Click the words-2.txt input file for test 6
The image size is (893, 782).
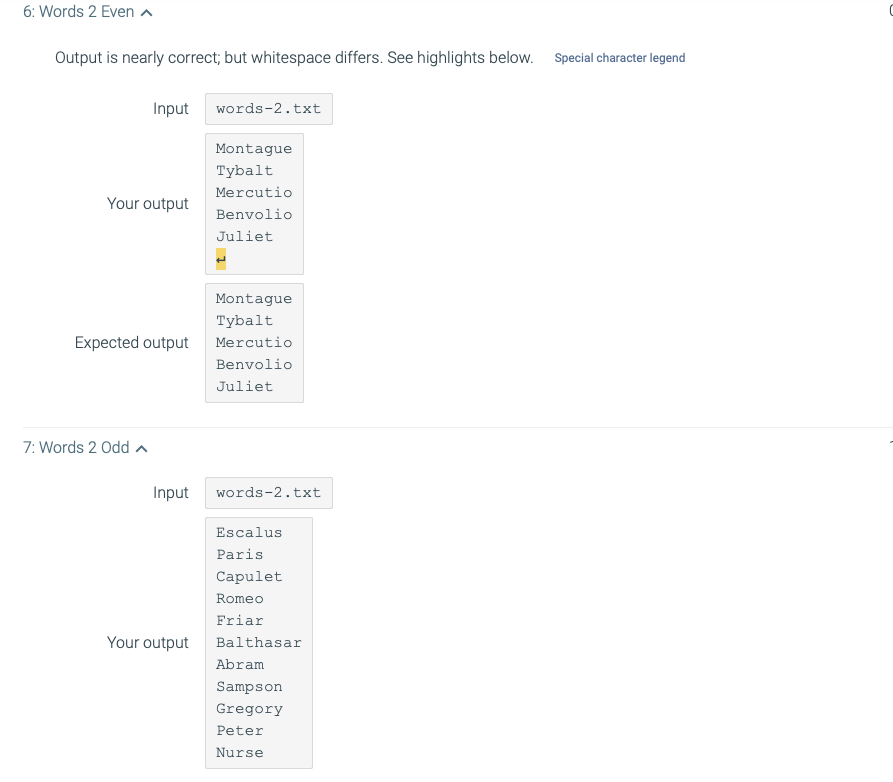pyautogui.click(x=268, y=108)
